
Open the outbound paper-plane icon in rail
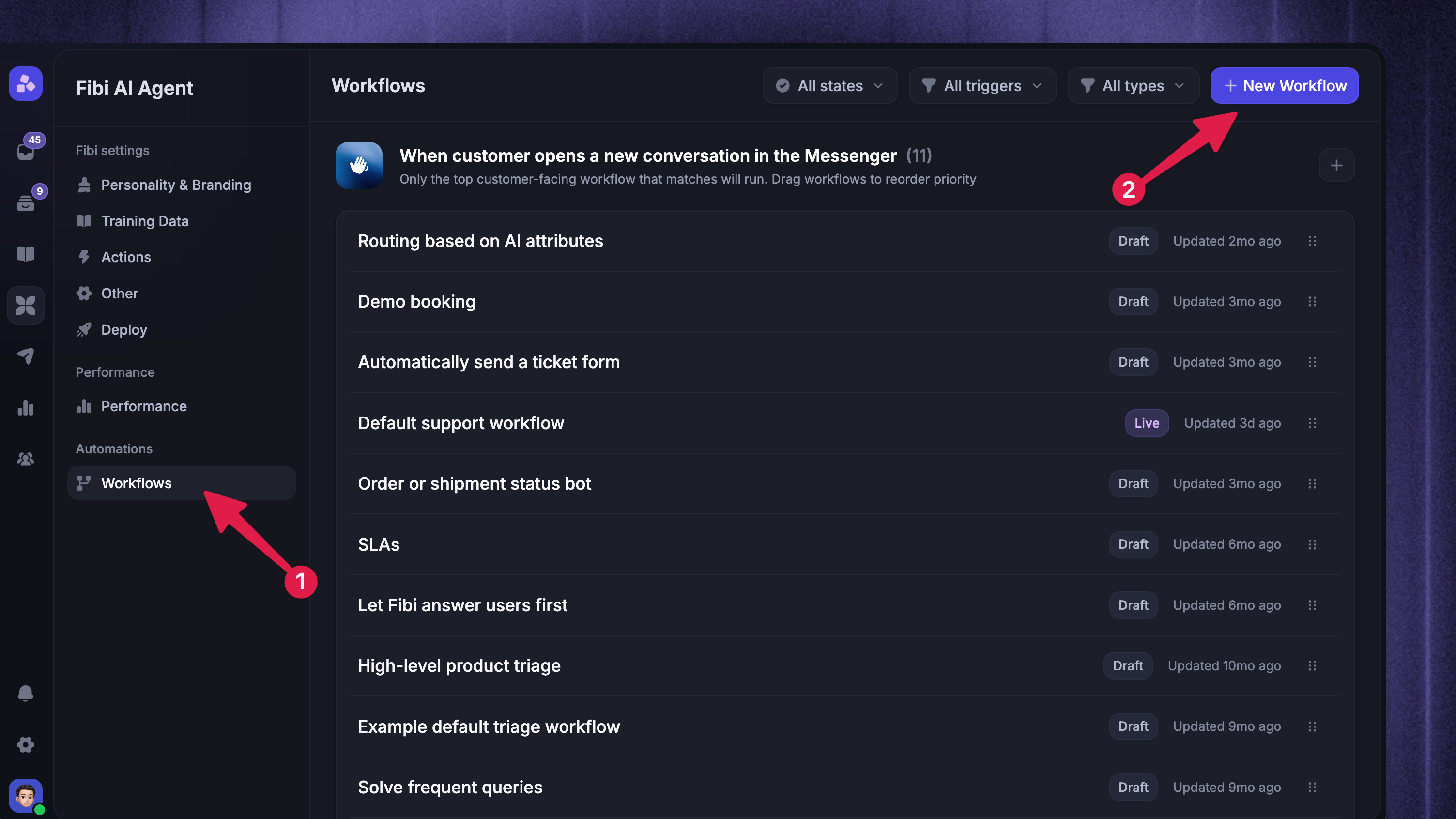[x=26, y=356]
